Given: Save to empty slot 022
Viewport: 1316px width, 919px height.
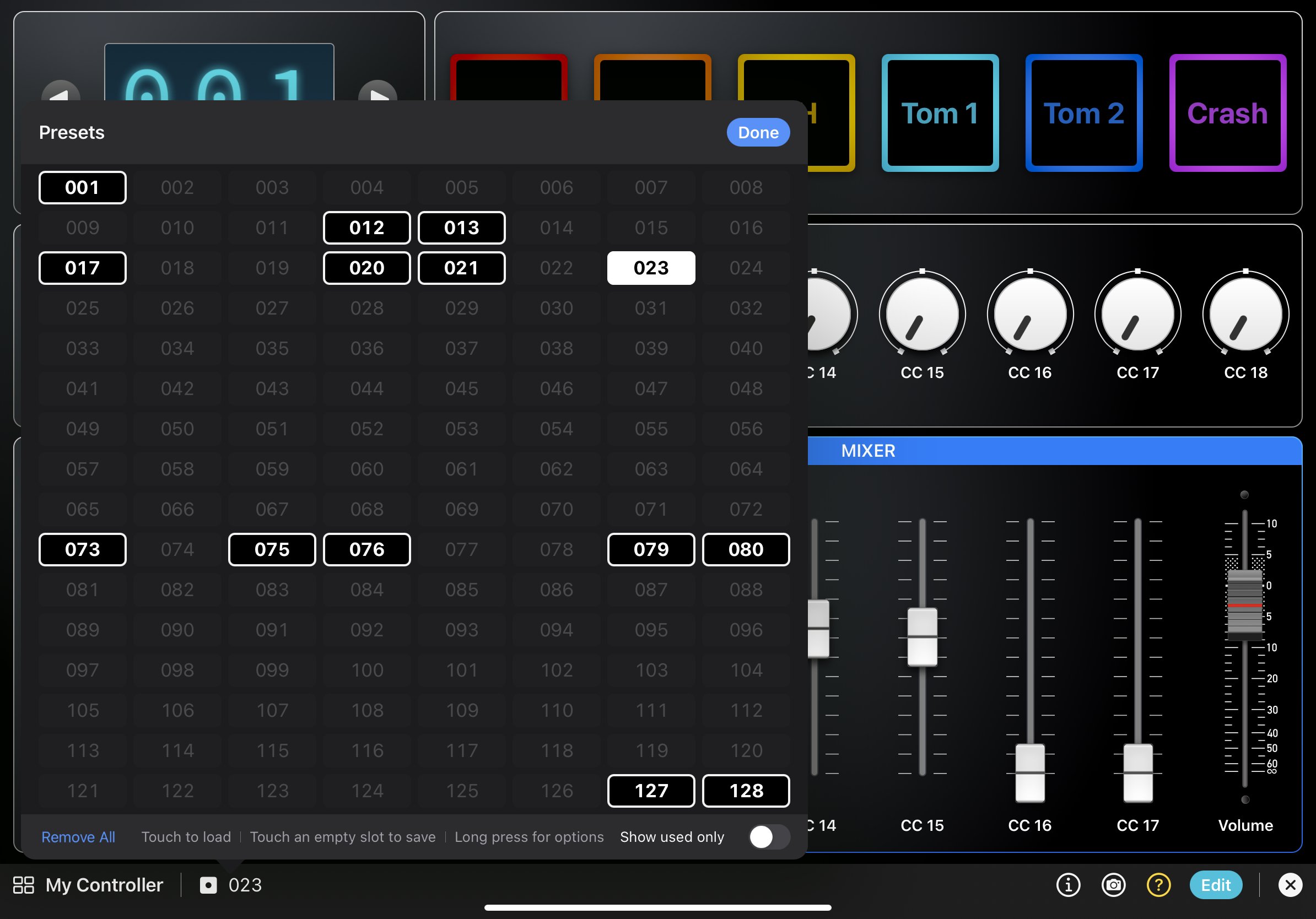Looking at the screenshot, I should click(557, 268).
